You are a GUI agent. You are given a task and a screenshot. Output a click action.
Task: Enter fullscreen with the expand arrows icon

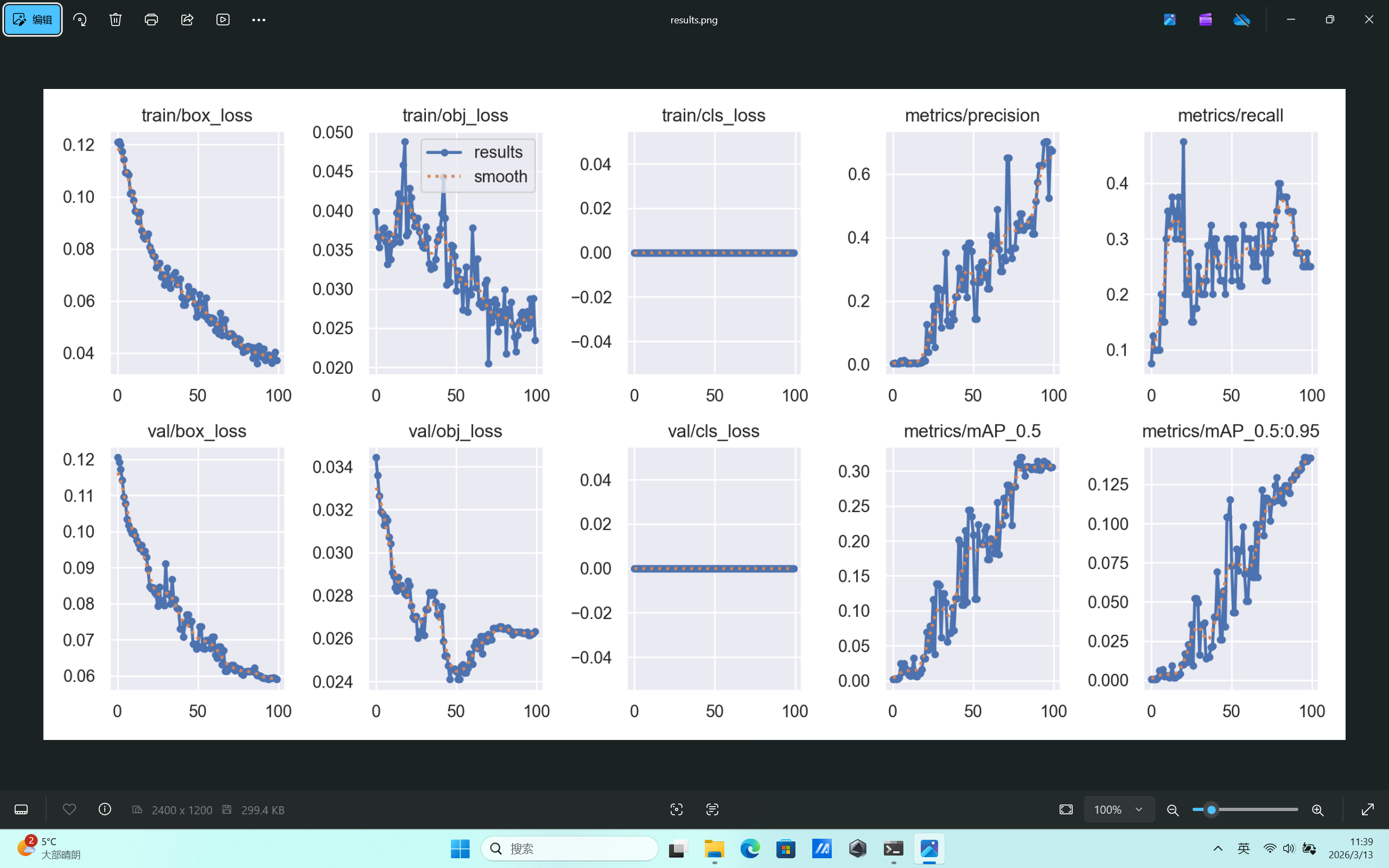click(1368, 809)
